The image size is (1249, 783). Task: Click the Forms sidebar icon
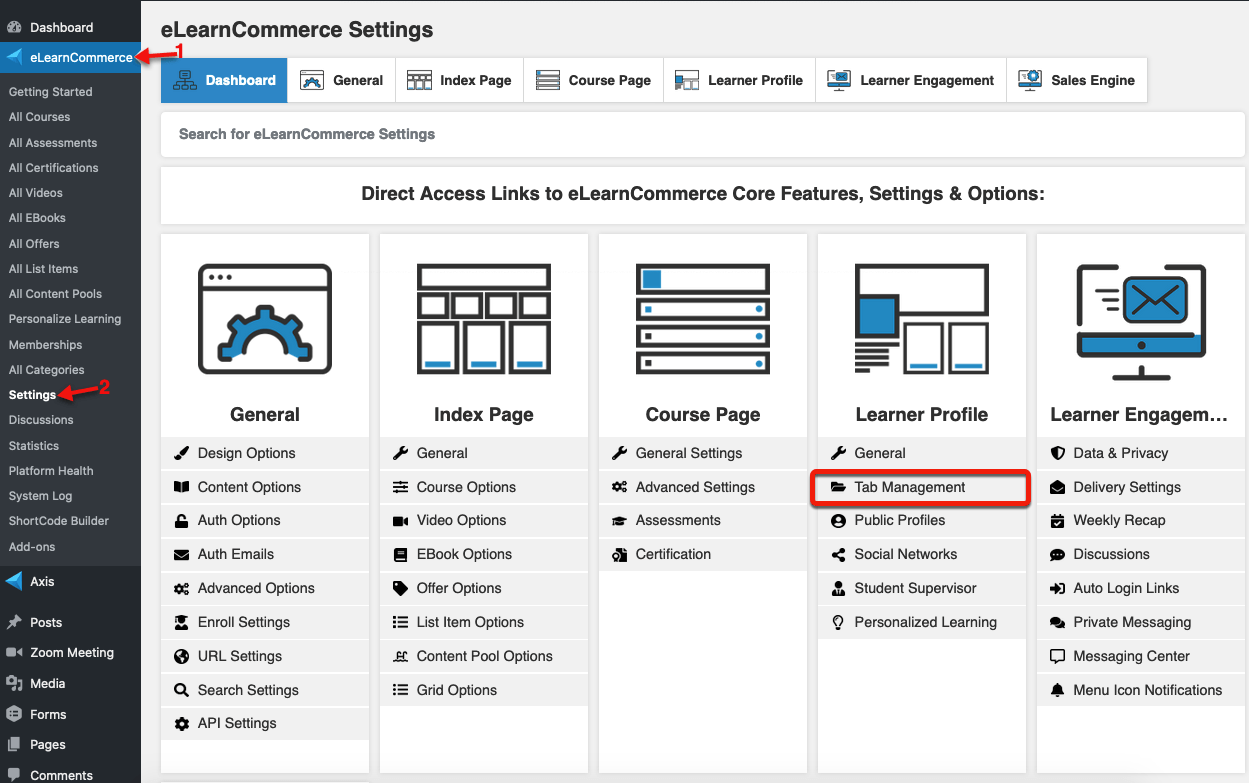pyautogui.click(x=14, y=714)
